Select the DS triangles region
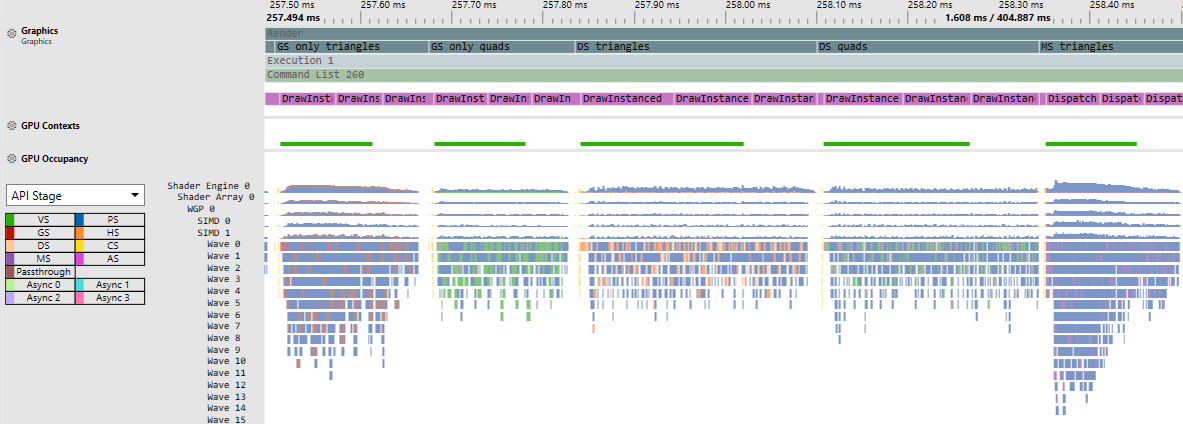 tap(696, 47)
